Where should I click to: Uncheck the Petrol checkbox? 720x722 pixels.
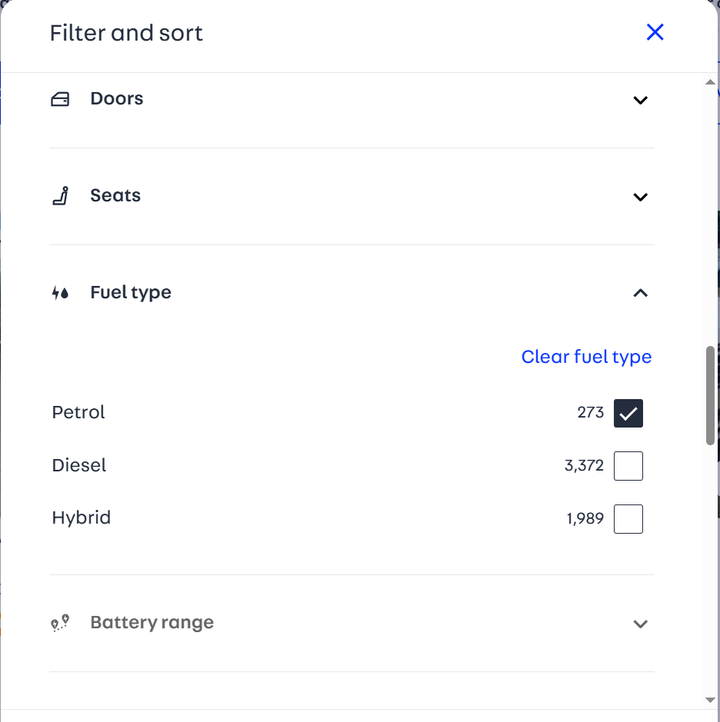(x=628, y=413)
